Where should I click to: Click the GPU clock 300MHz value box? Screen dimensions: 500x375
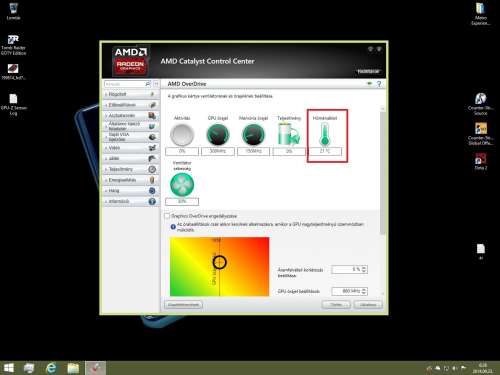coord(218,151)
